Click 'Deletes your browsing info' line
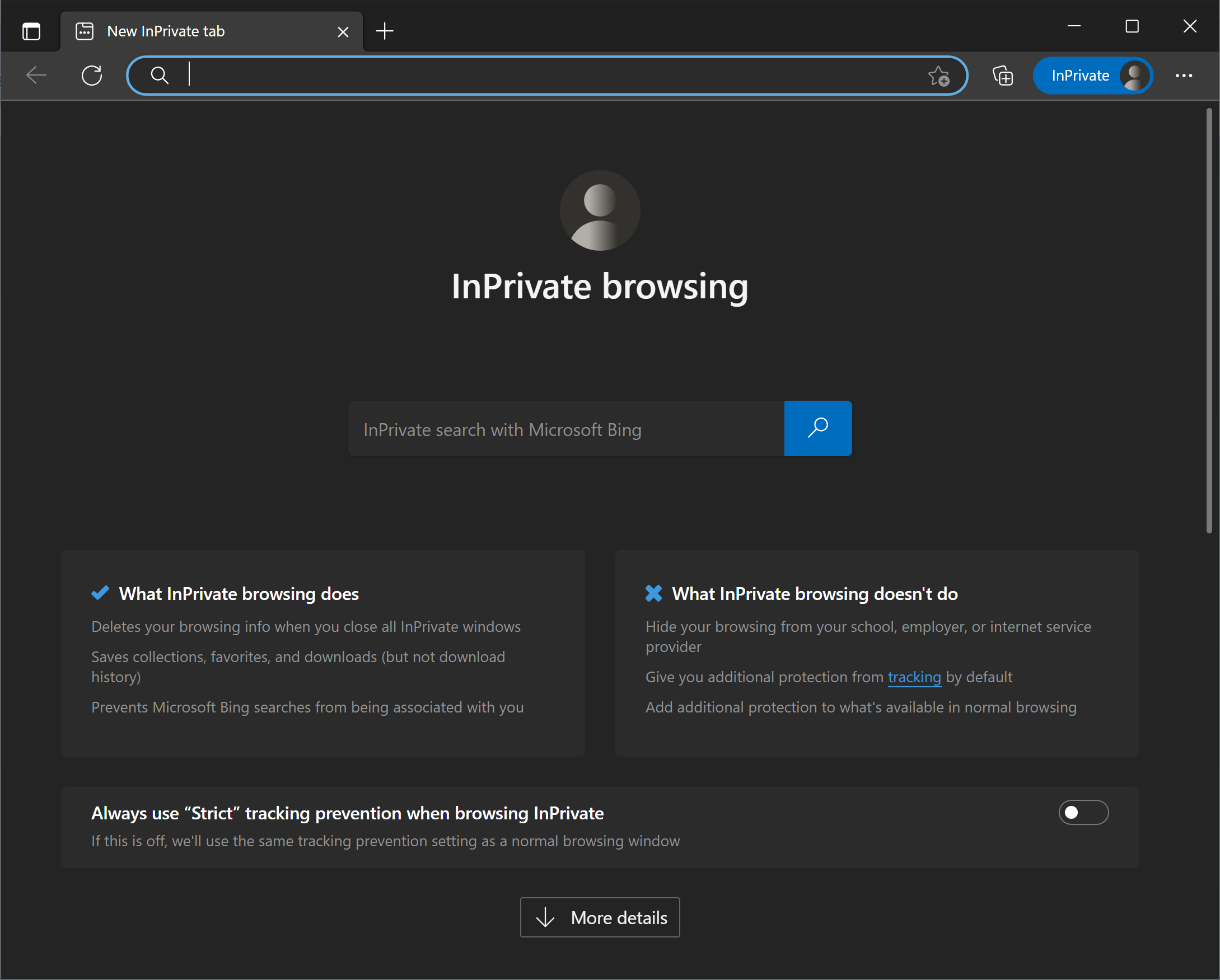Viewport: 1220px width, 980px height. point(306,627)
